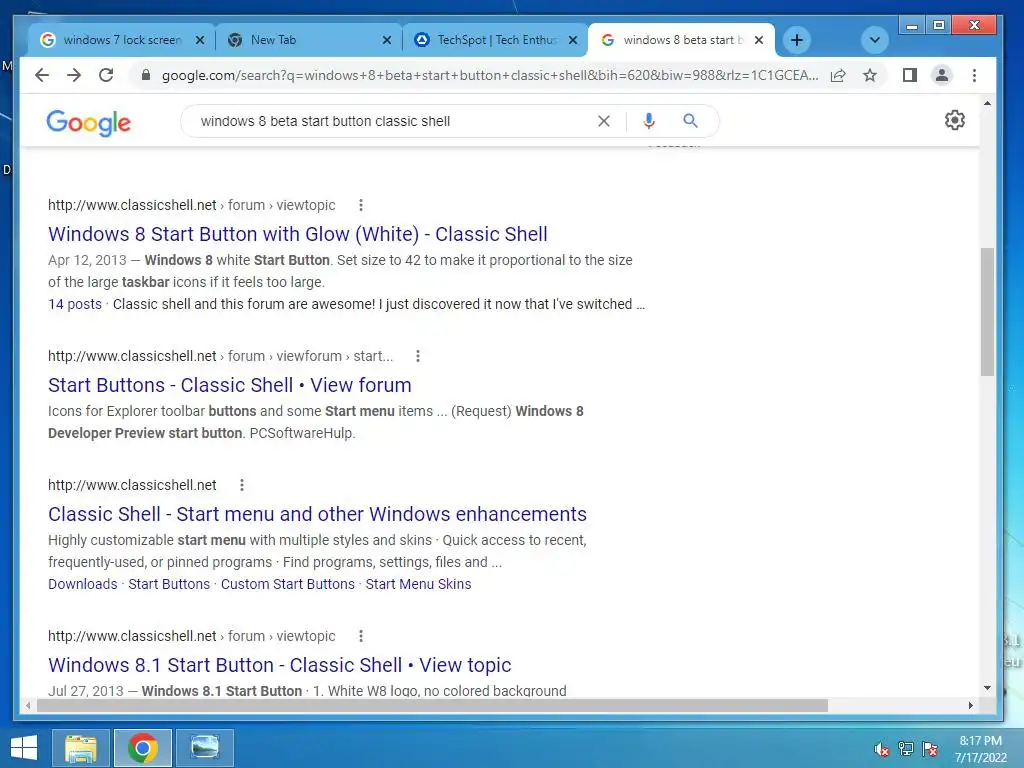The width and height of the screenshot is (1024, 768).
Task: Open Google quick settings gear
Action: pos(954,120)
